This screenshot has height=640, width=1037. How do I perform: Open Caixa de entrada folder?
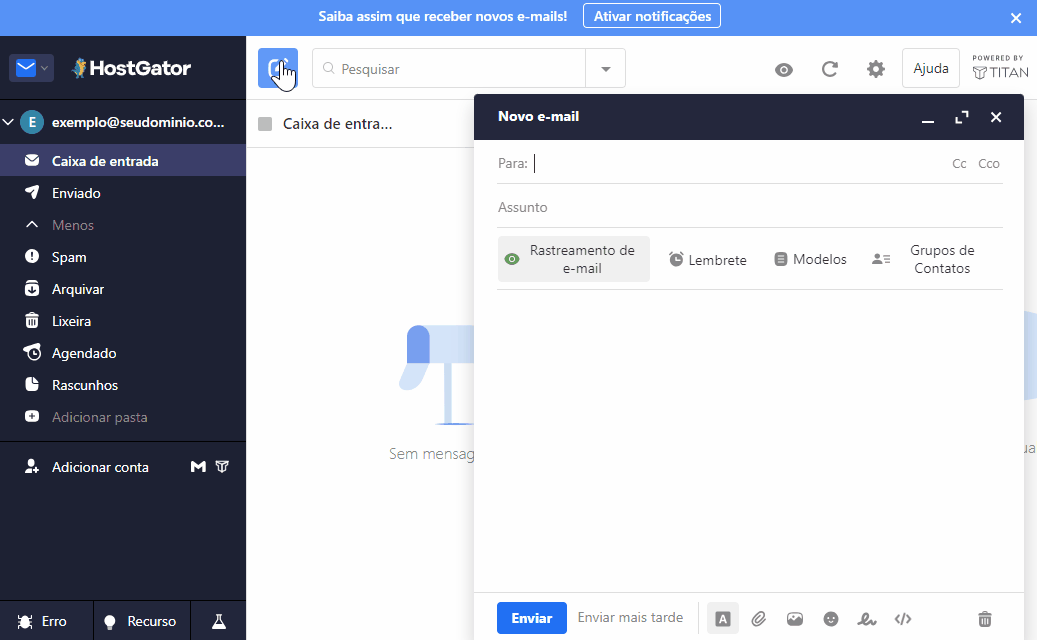pos(123,161)
